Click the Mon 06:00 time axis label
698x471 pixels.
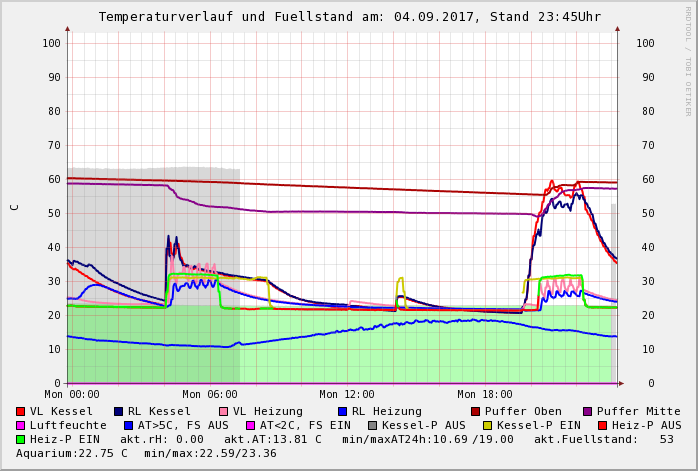[210, 395]
